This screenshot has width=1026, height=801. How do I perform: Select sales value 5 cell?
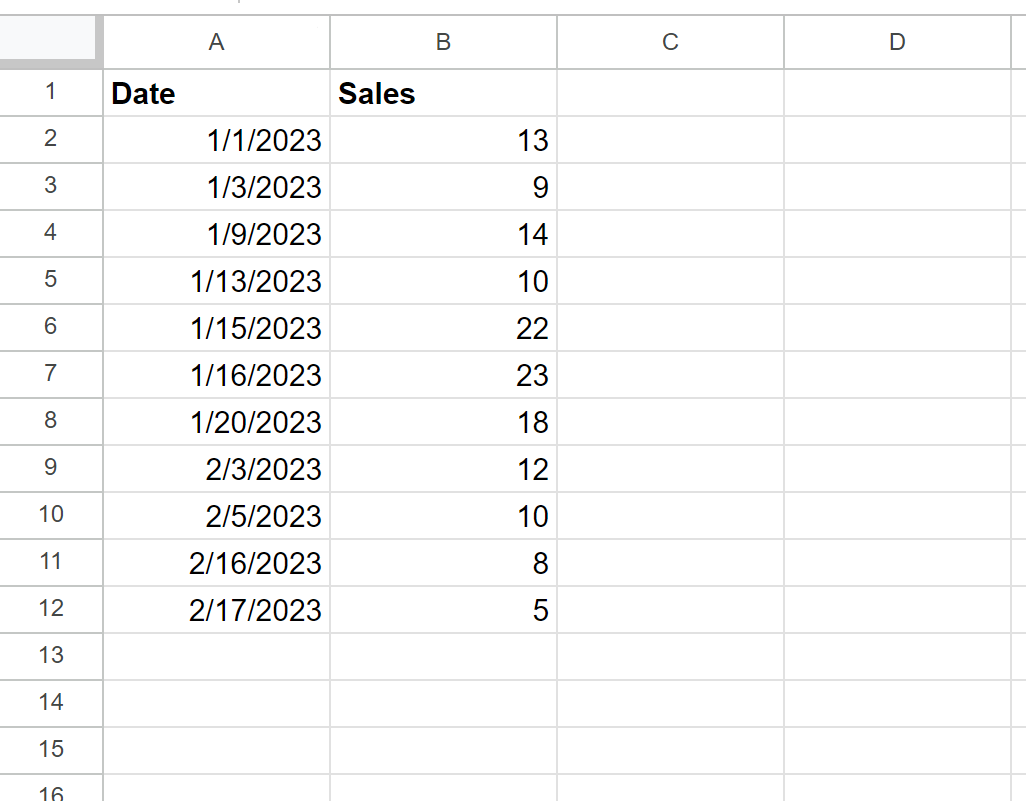click(444, 610)
